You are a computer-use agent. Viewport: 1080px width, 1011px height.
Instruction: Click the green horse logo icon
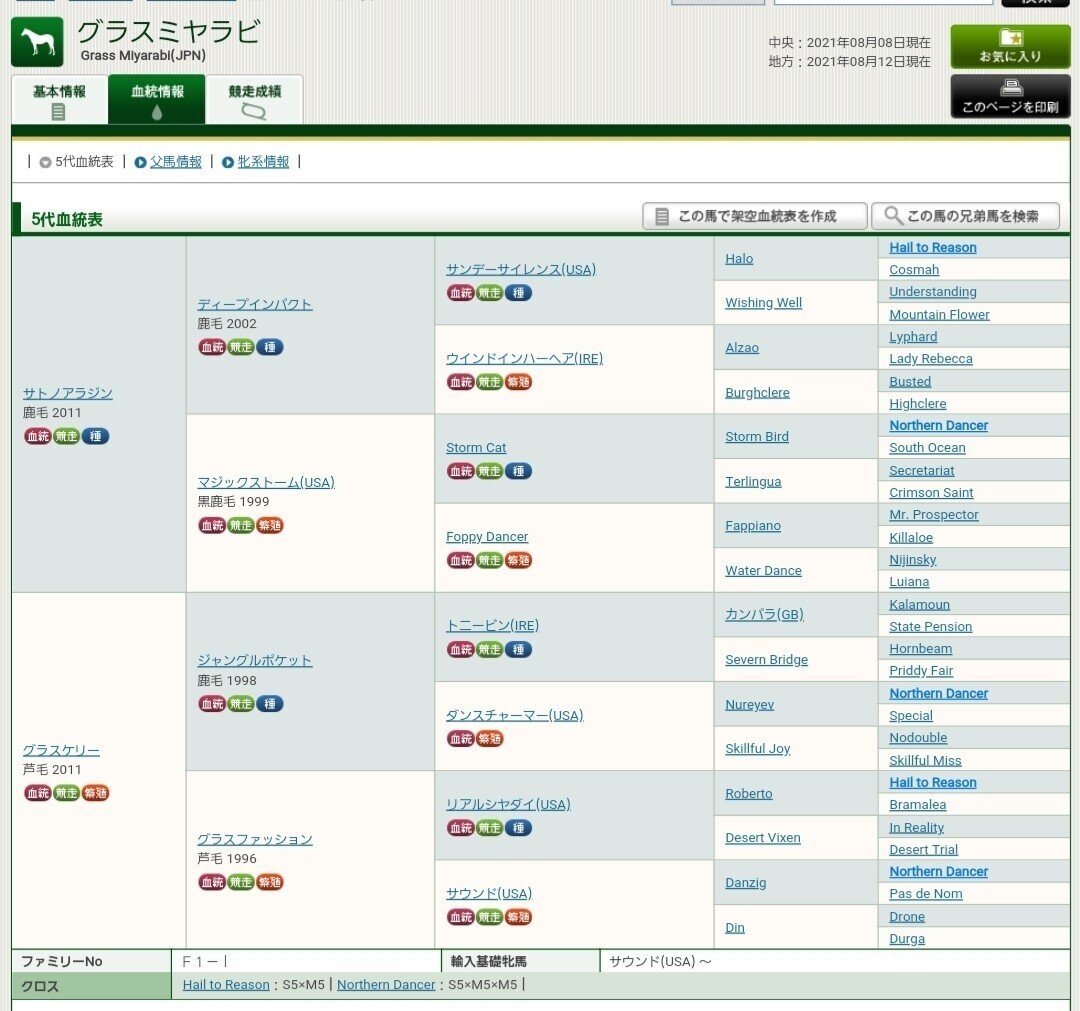(x=37, y=42)
